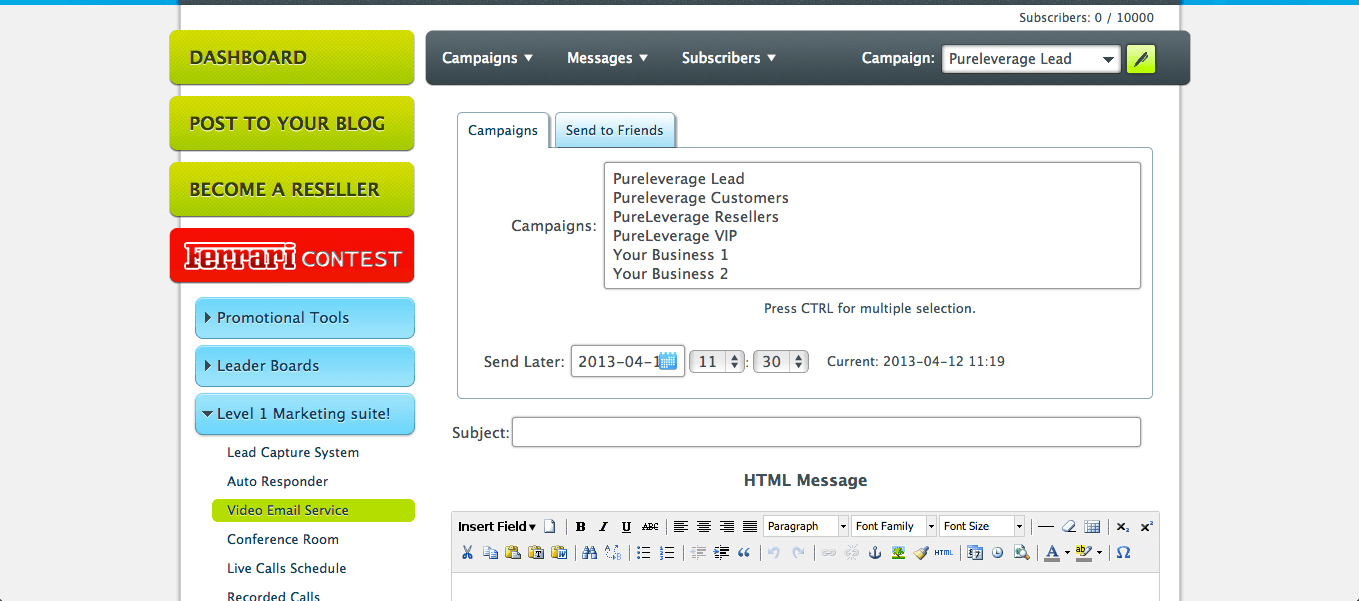This screenshot has width=1359, height=601.
Task: Insert current time clock icon
Action: [x=998, y=552]
